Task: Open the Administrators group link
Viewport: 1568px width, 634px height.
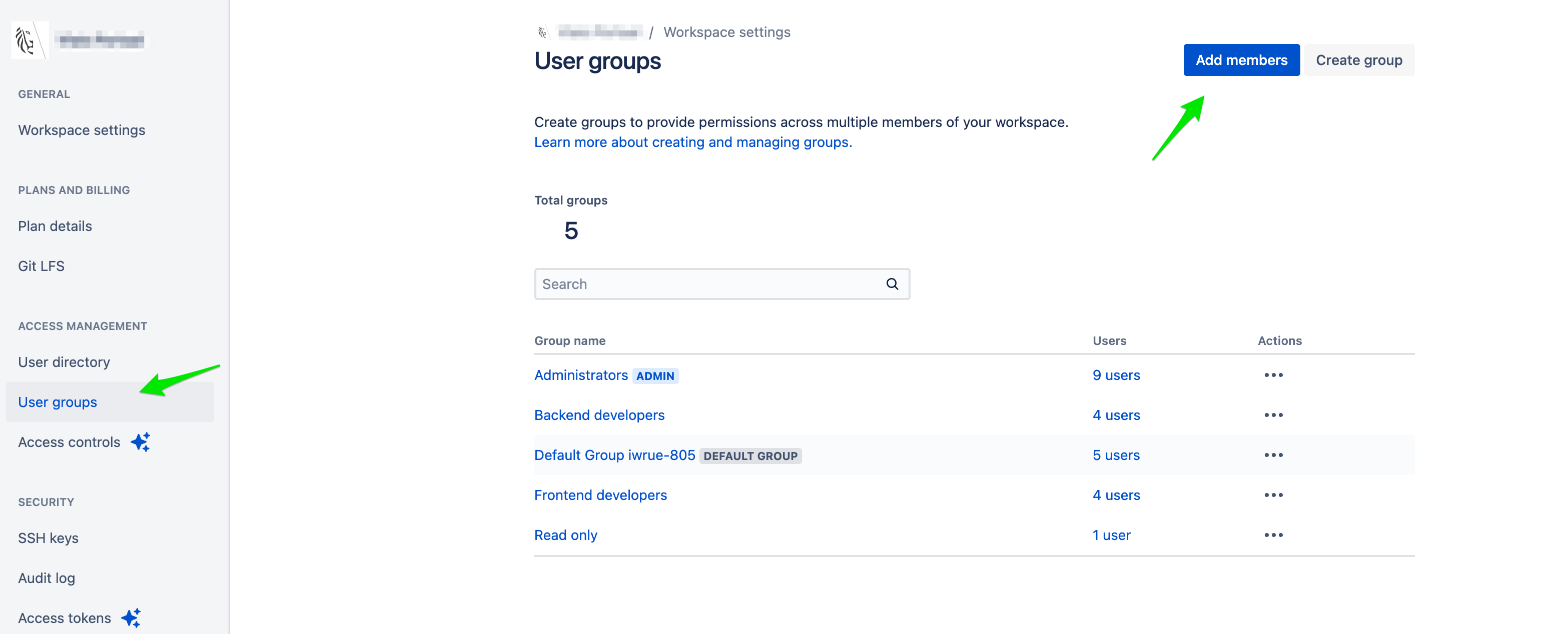Action: [x=581, y=375]
